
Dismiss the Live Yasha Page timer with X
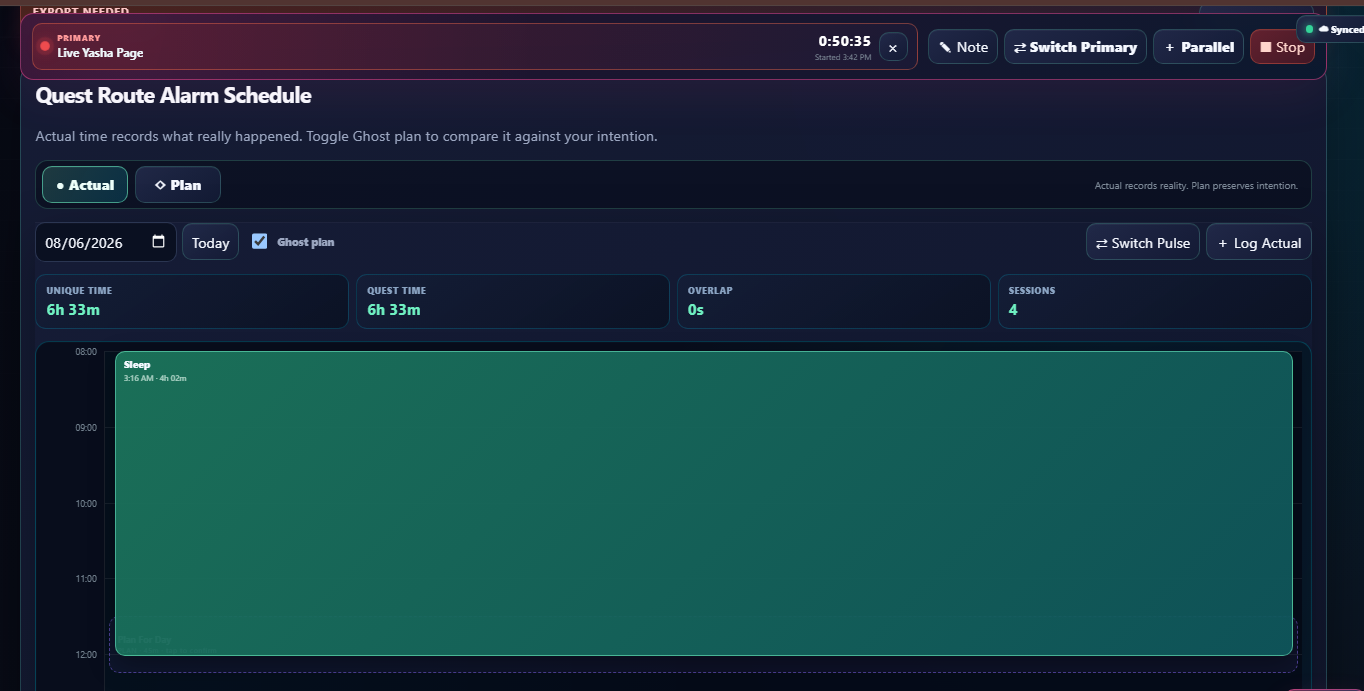click(x=893, y=47)
